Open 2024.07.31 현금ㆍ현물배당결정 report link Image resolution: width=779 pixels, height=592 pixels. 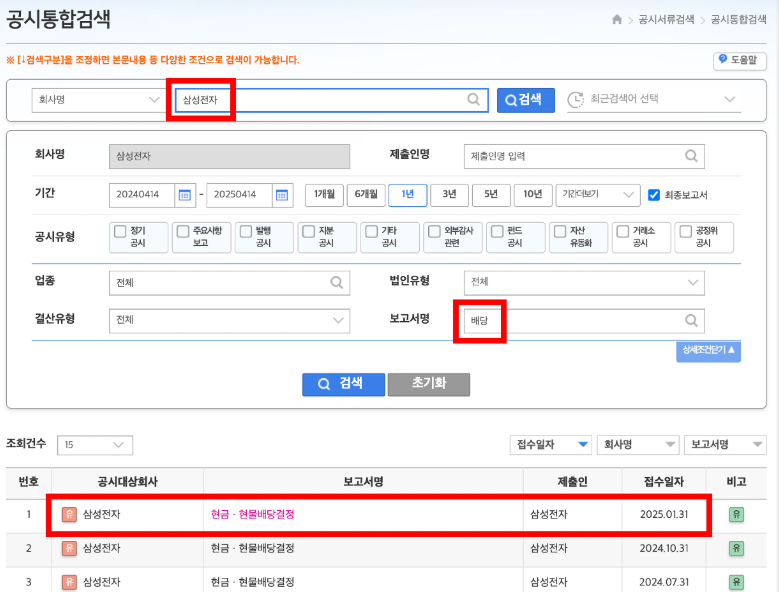click(252, 582)
